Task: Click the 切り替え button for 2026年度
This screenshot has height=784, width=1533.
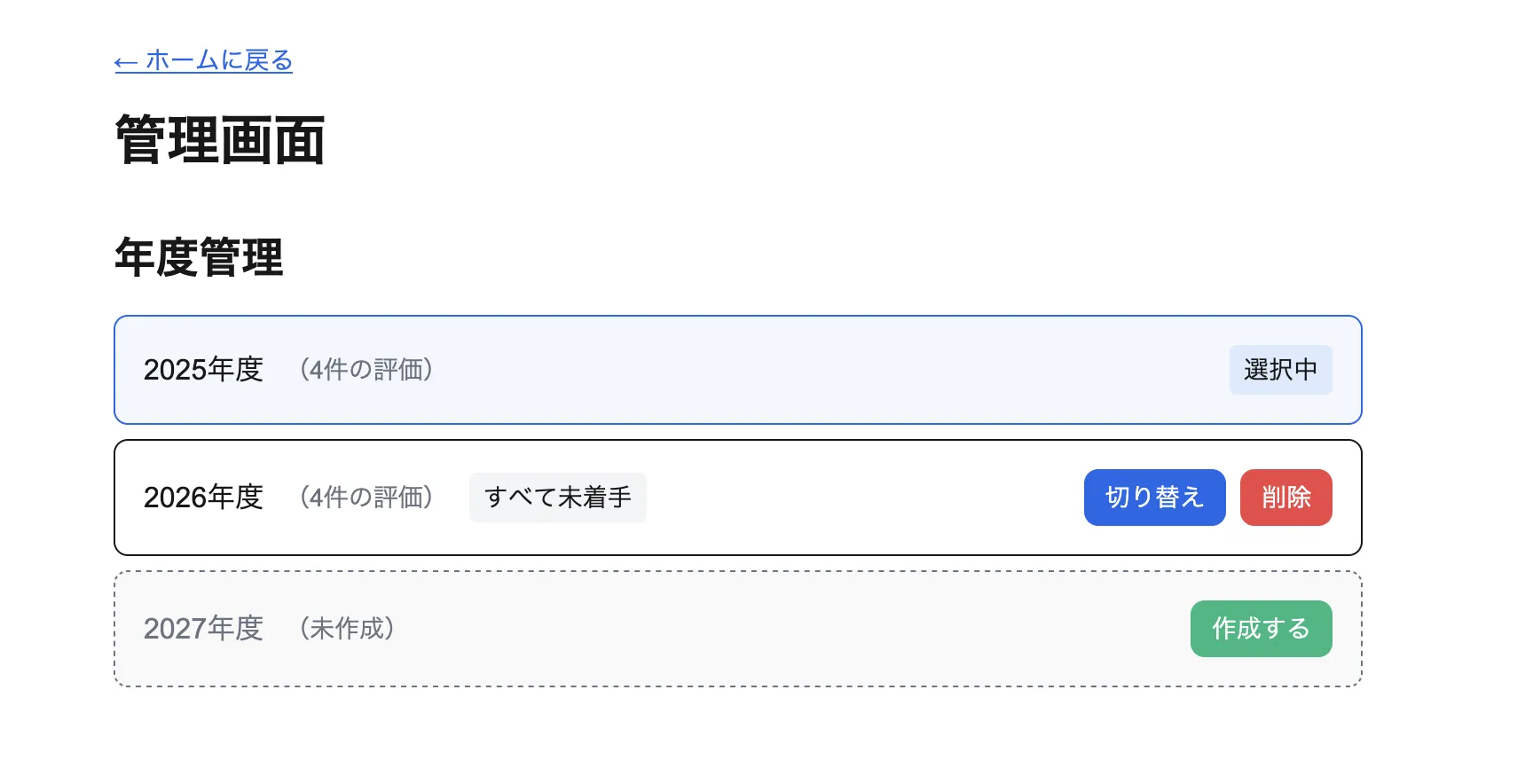Action: coord(1154,498)
